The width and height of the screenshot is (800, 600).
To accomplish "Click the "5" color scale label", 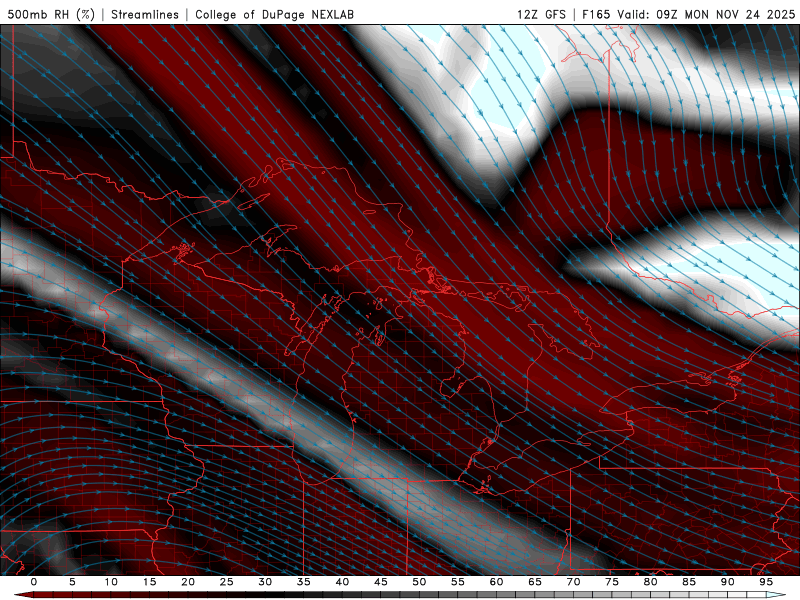I will coord(72,582).
